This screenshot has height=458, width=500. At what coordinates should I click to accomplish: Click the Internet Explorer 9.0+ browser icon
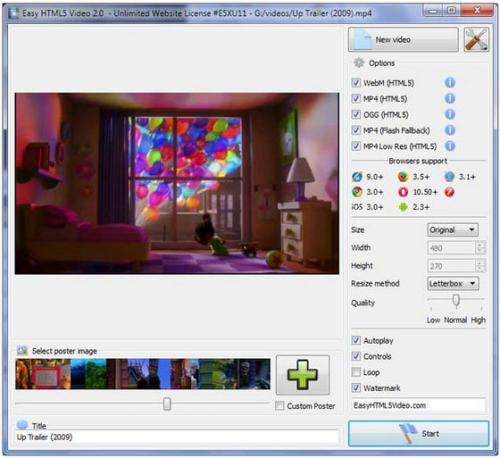tap(357, 177)
